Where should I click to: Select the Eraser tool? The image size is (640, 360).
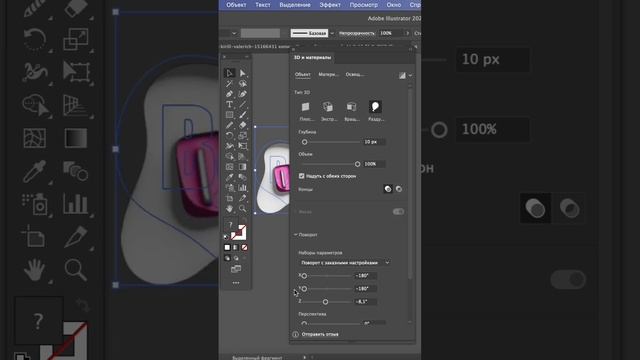tap(242, 125)
